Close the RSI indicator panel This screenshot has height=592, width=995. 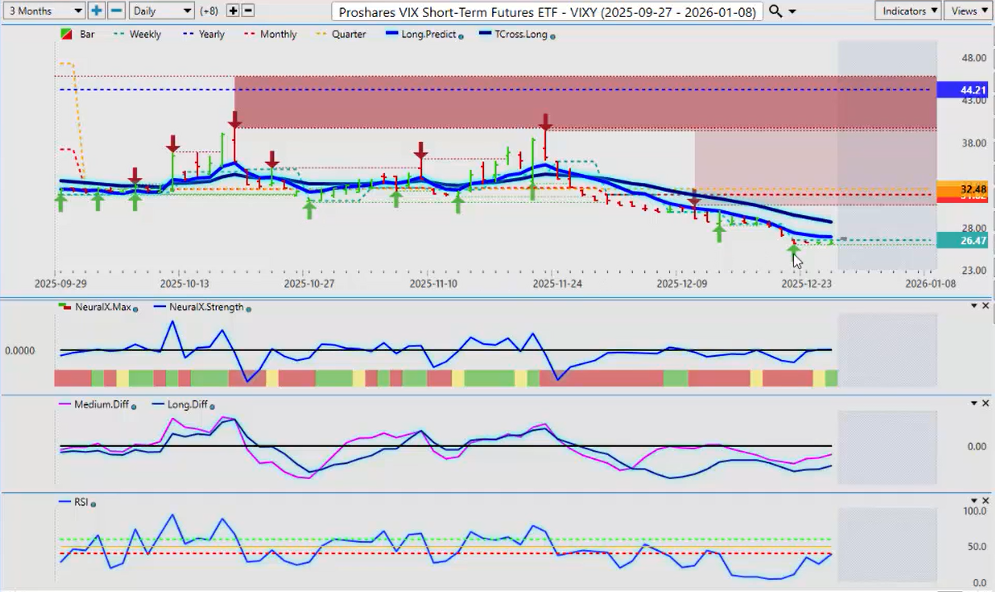(987, 501)
